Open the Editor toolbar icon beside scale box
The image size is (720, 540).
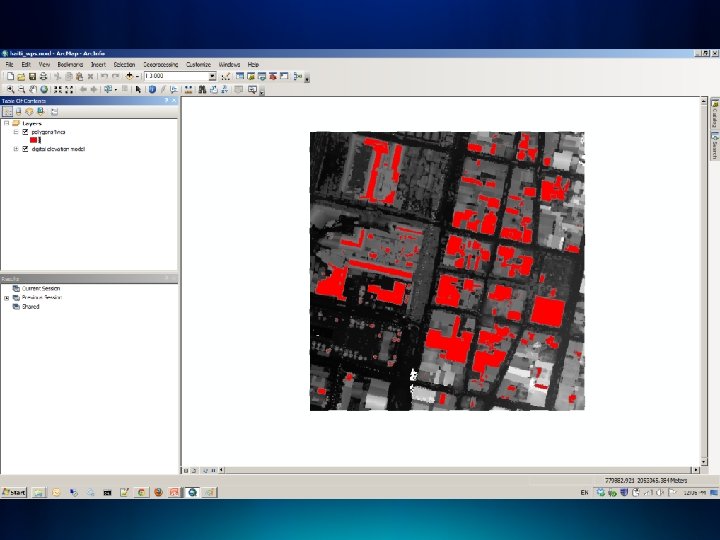225,76
